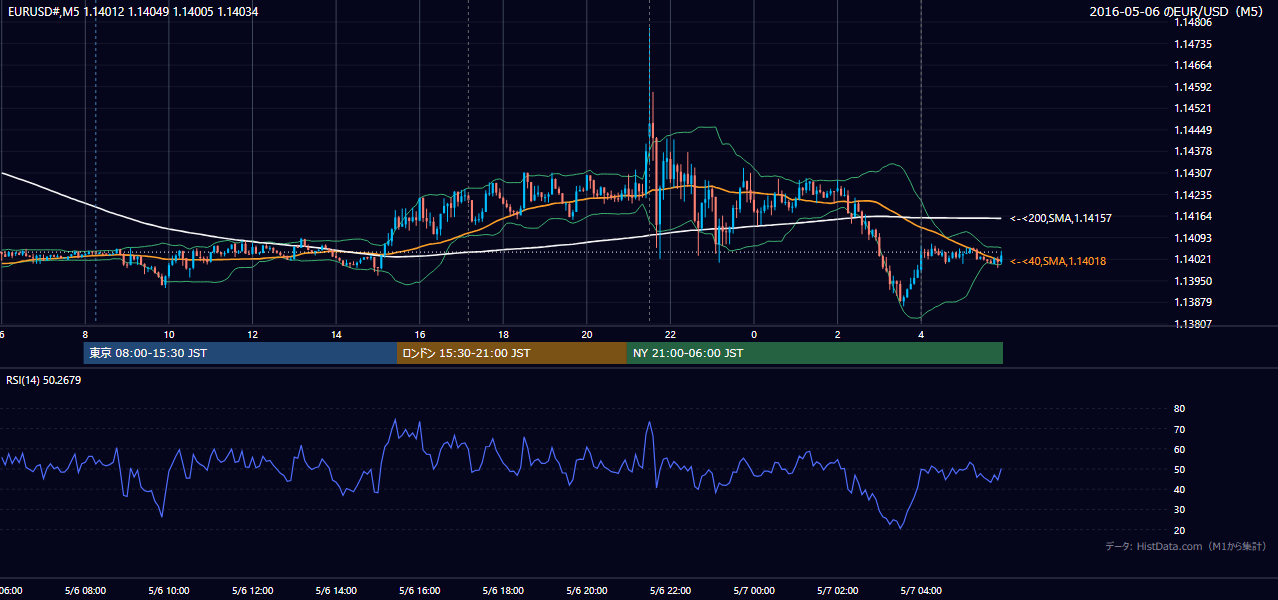Screen dimensions: 1278x600
Task: Click hour 22 on the price chart time axis
Action: click(670, 334)
